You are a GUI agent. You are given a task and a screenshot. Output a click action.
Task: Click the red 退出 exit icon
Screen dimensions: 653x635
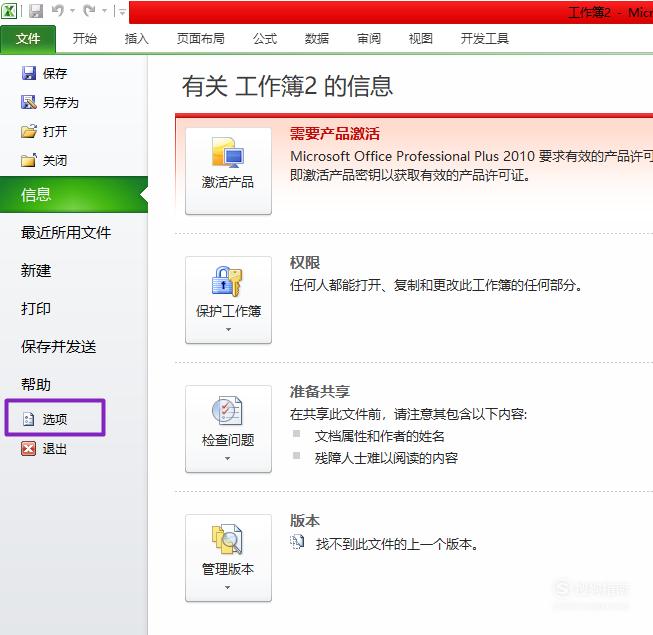coord(29,448)
